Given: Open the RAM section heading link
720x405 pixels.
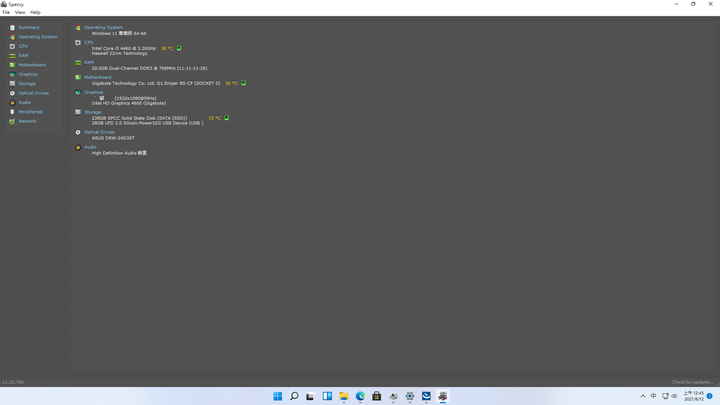Looking at the screenshot, I should coord(89,62).
